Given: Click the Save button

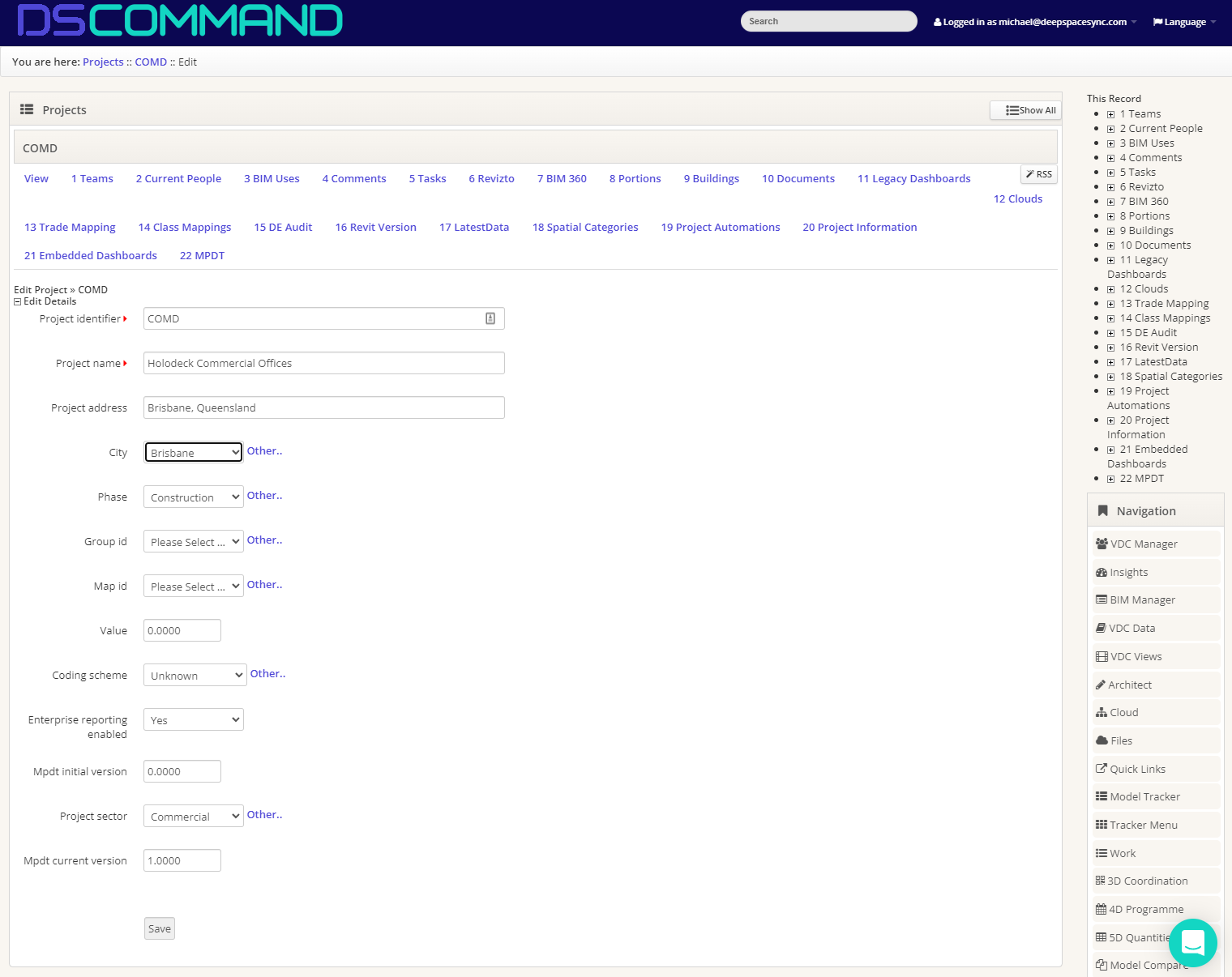Looking at the screenshot, I should (x=160, y=928).
